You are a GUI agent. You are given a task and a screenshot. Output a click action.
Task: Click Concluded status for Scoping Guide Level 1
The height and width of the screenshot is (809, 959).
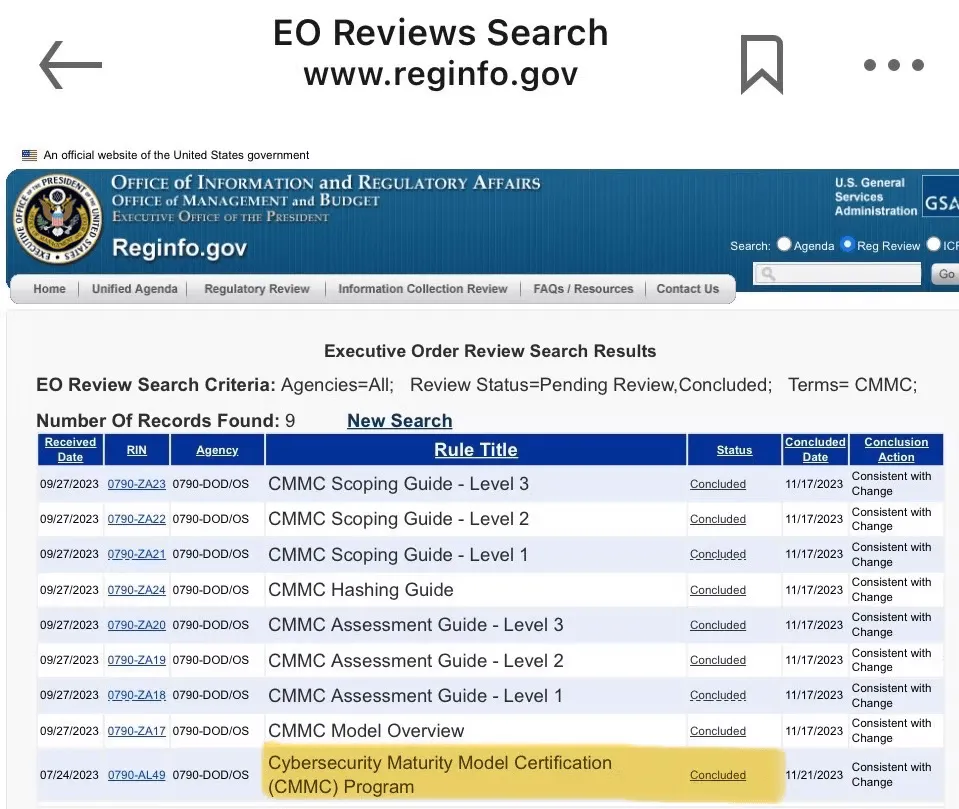717,554
